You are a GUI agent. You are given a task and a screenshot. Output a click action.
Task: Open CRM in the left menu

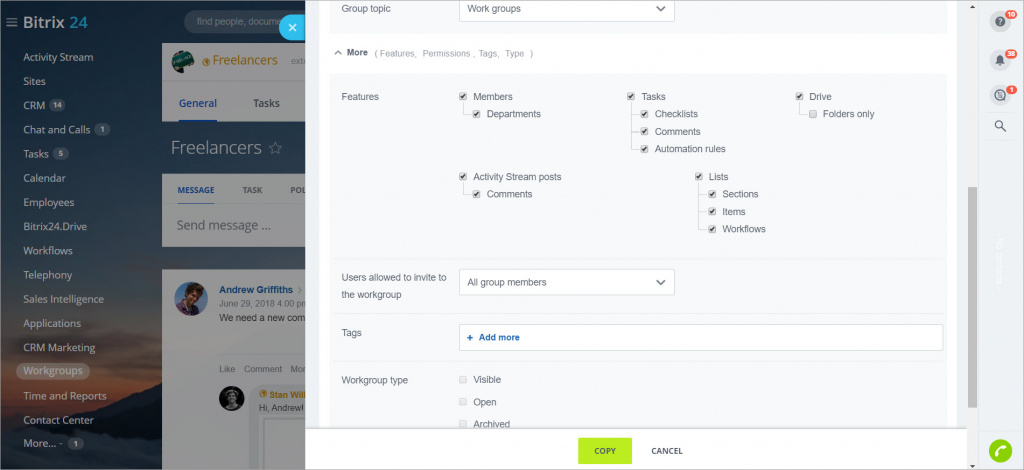click(x=34, y=106)
